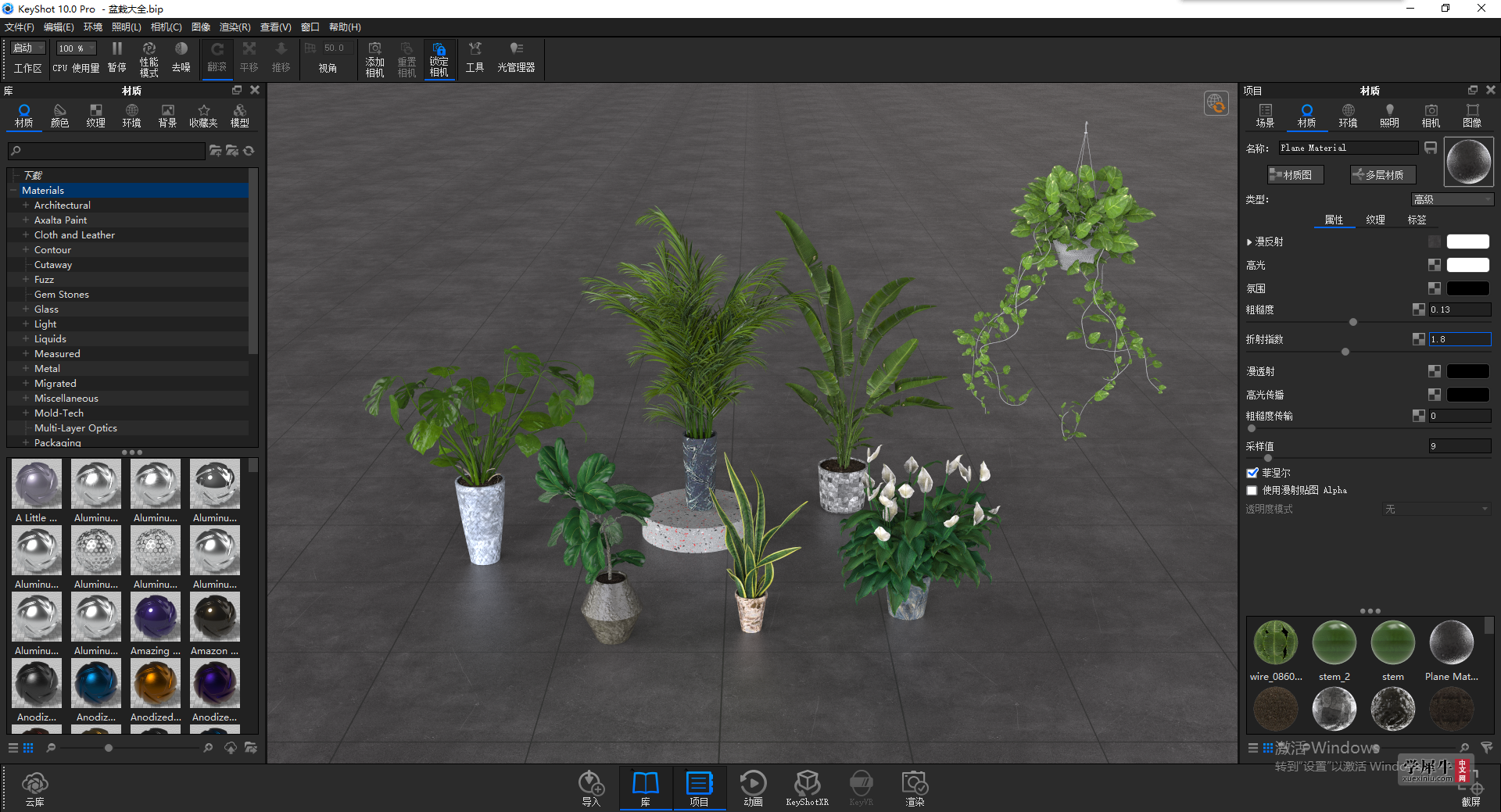This screenshot has height=812, width=1501.
Task: Toggle the 菲涅尔 Fresnel checkbox
Action: (x=1252, y=473)
